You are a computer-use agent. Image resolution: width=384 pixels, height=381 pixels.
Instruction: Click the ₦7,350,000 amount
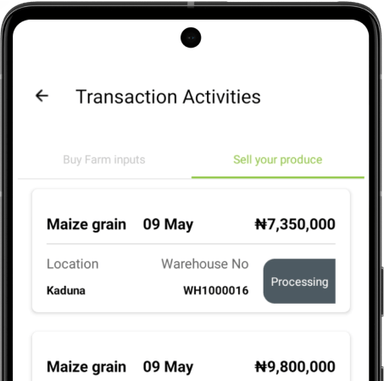[x=295, y=224]
